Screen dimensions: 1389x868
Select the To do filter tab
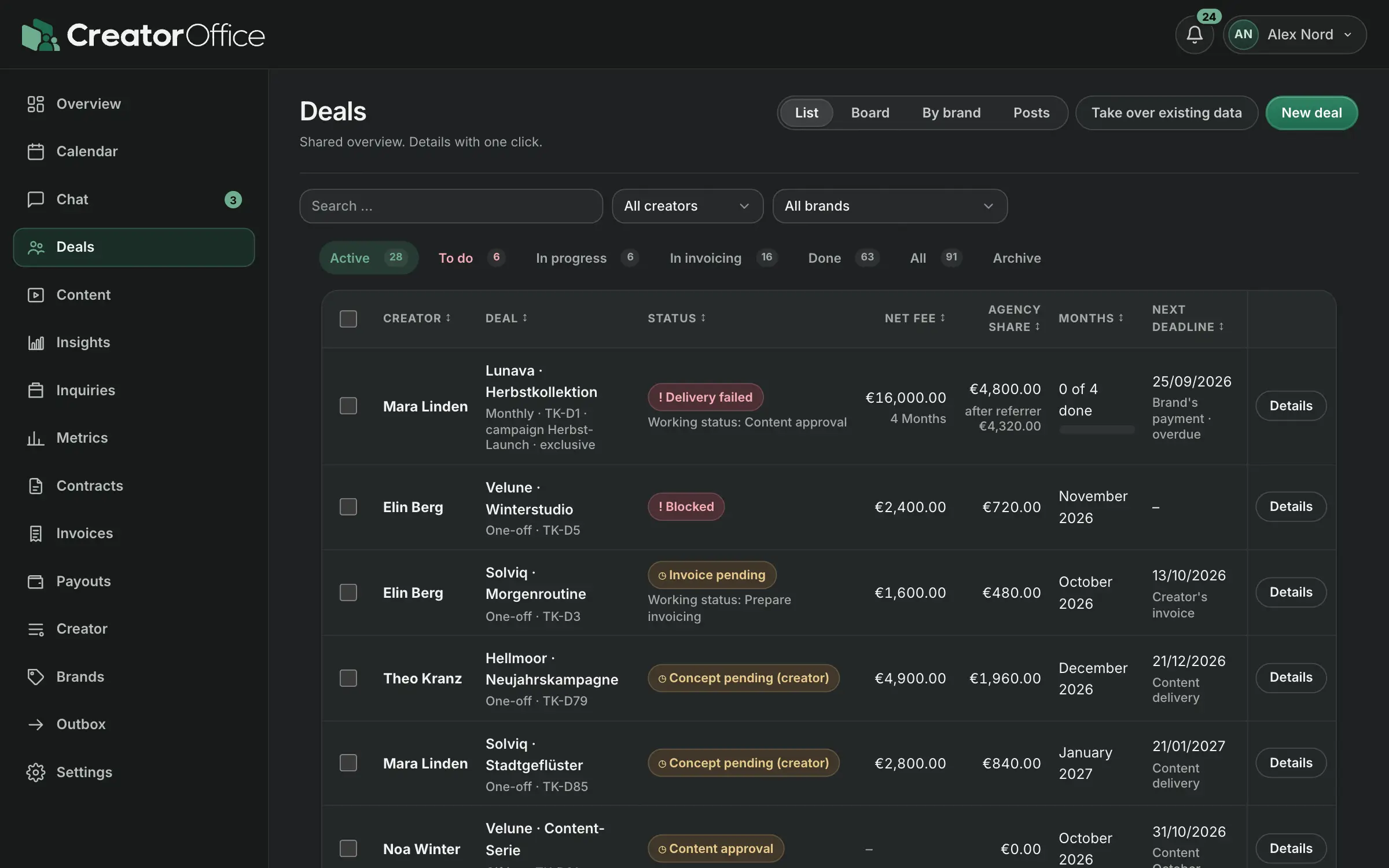click(472, 258)
